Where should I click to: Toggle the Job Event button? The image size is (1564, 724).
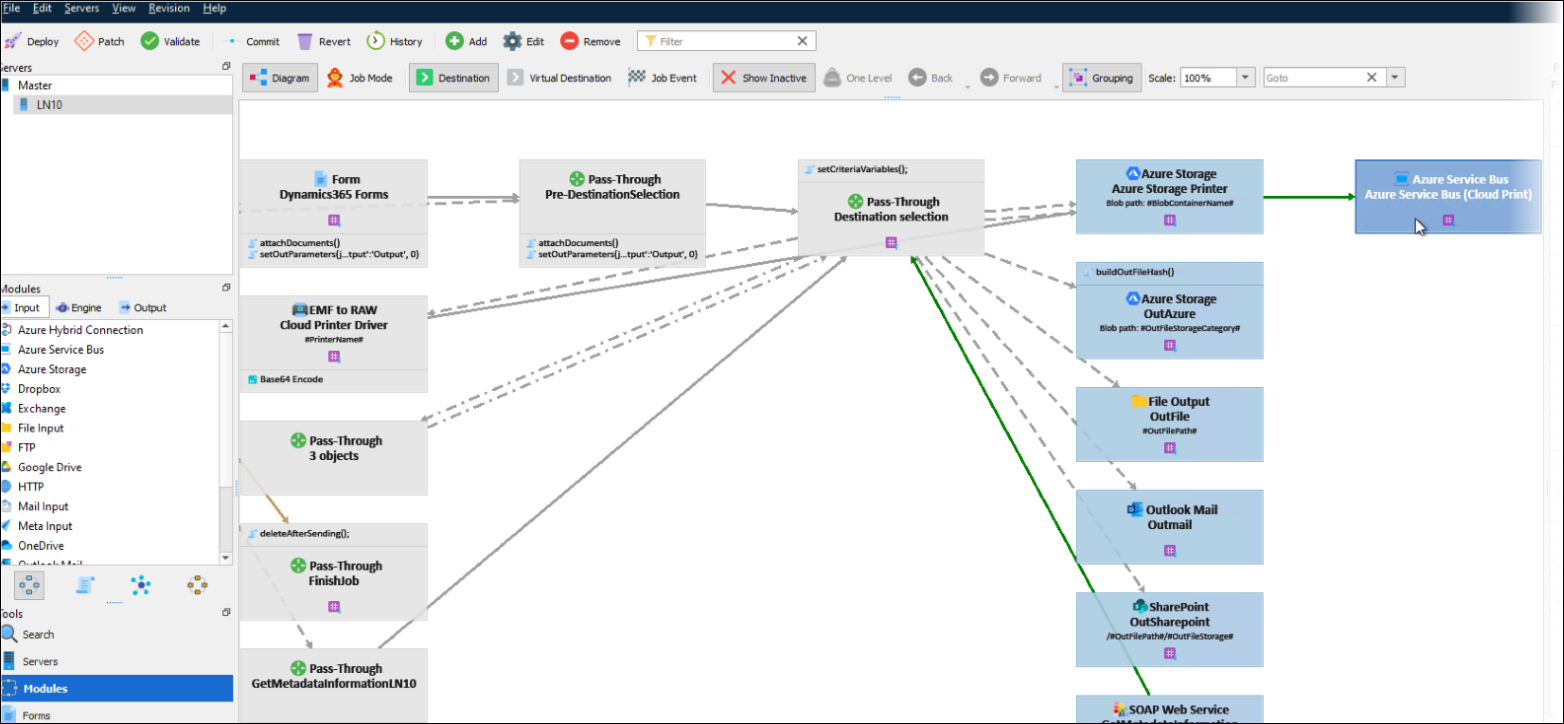click(662, 78)
